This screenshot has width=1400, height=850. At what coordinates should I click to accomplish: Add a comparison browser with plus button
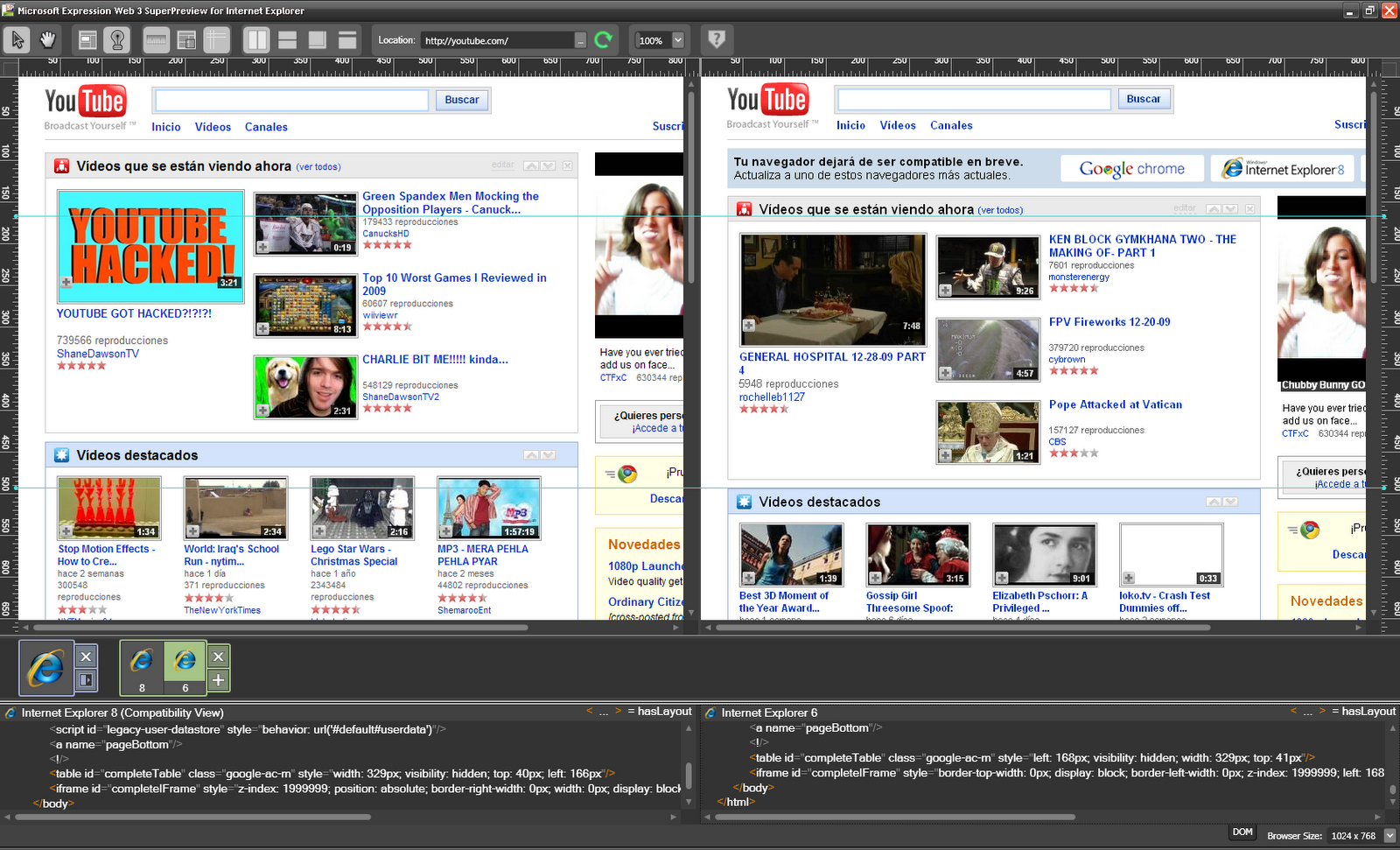click(219, 680)
